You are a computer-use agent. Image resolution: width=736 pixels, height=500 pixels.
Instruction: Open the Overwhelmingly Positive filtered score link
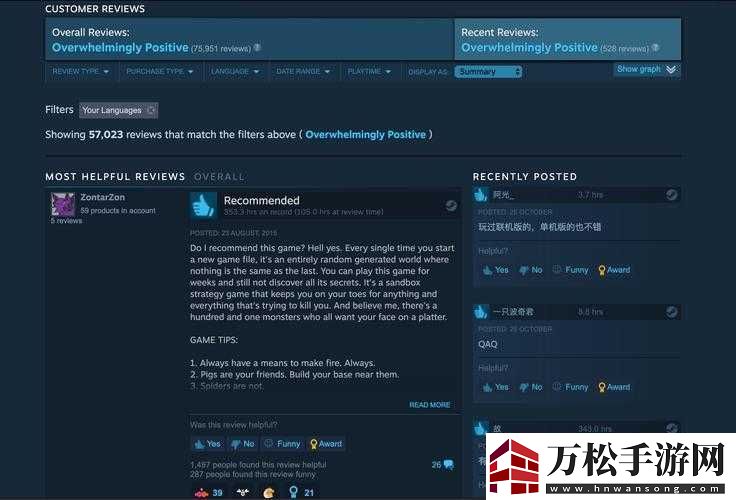[x=365, y=135]
